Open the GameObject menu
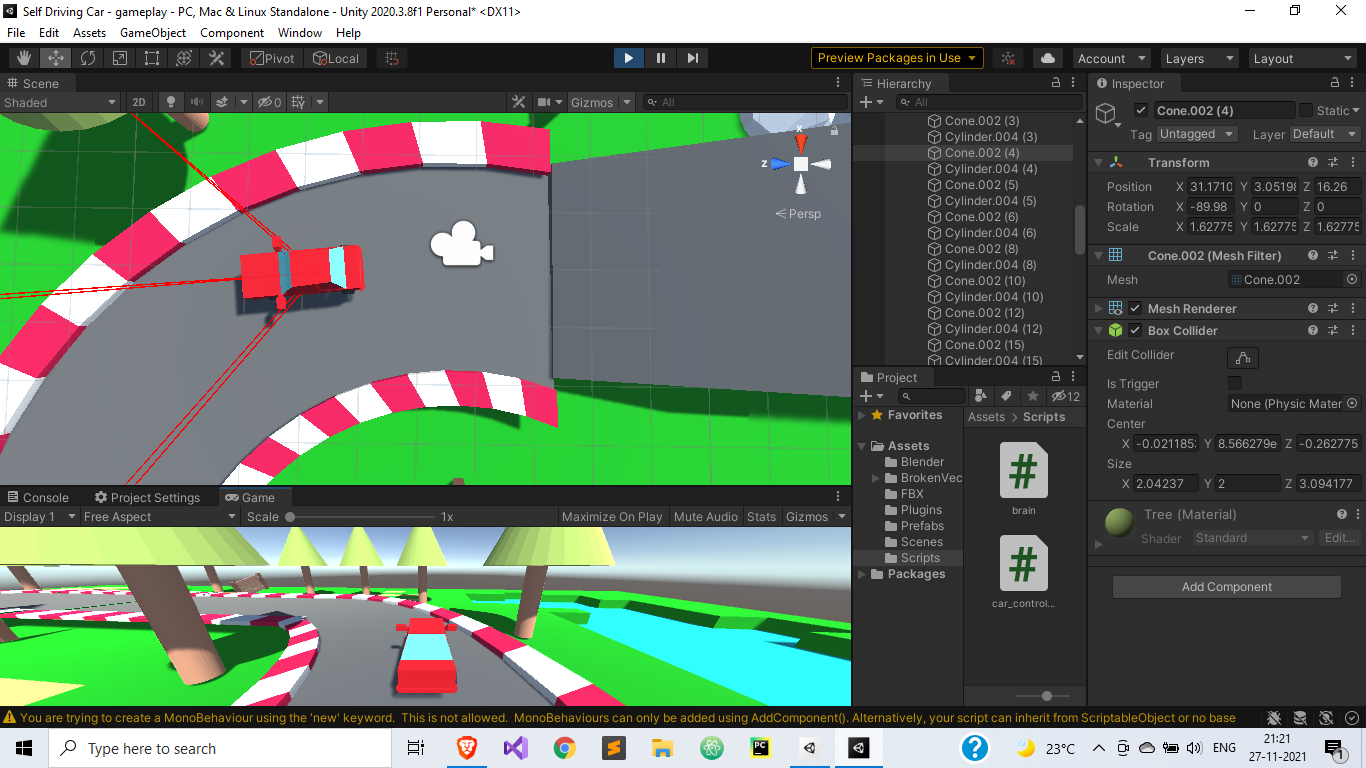 [x=152, y=33]
